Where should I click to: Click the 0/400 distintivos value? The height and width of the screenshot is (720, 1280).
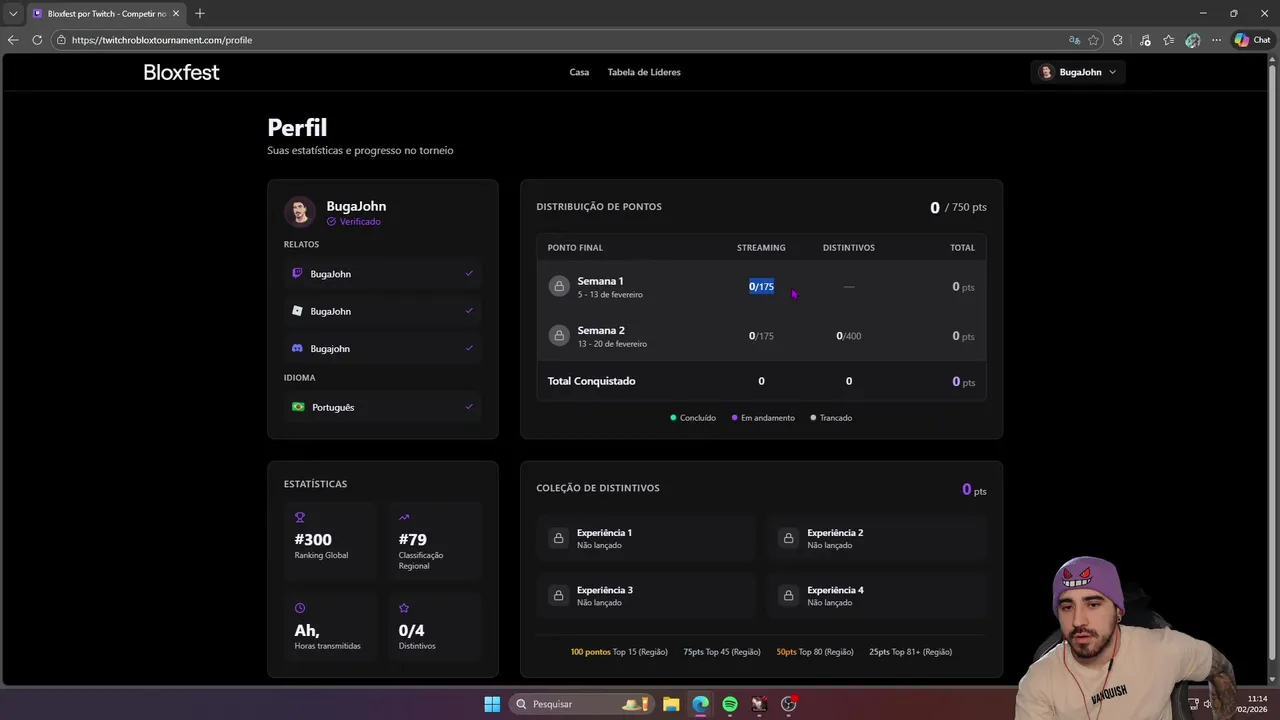pyautogui.click(x=848, y=336)
